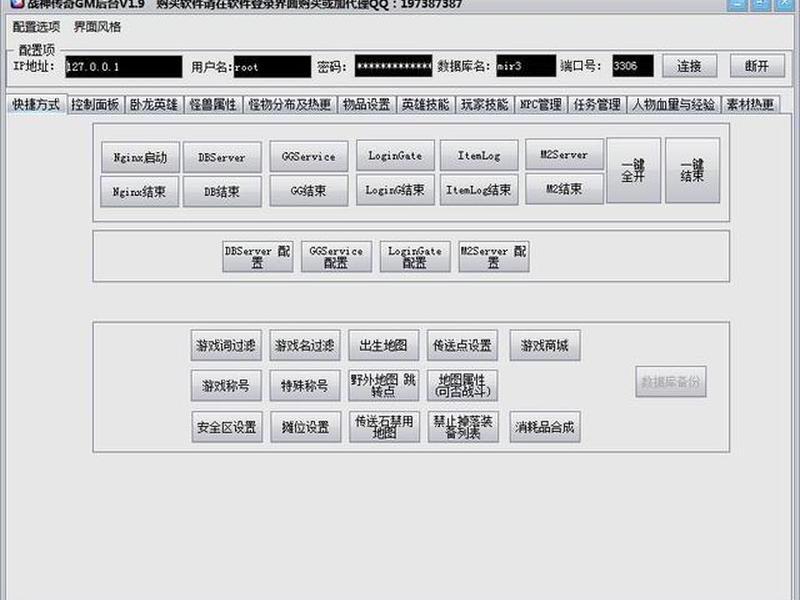Click the 特殊称号 button

(x=305, y=386)
